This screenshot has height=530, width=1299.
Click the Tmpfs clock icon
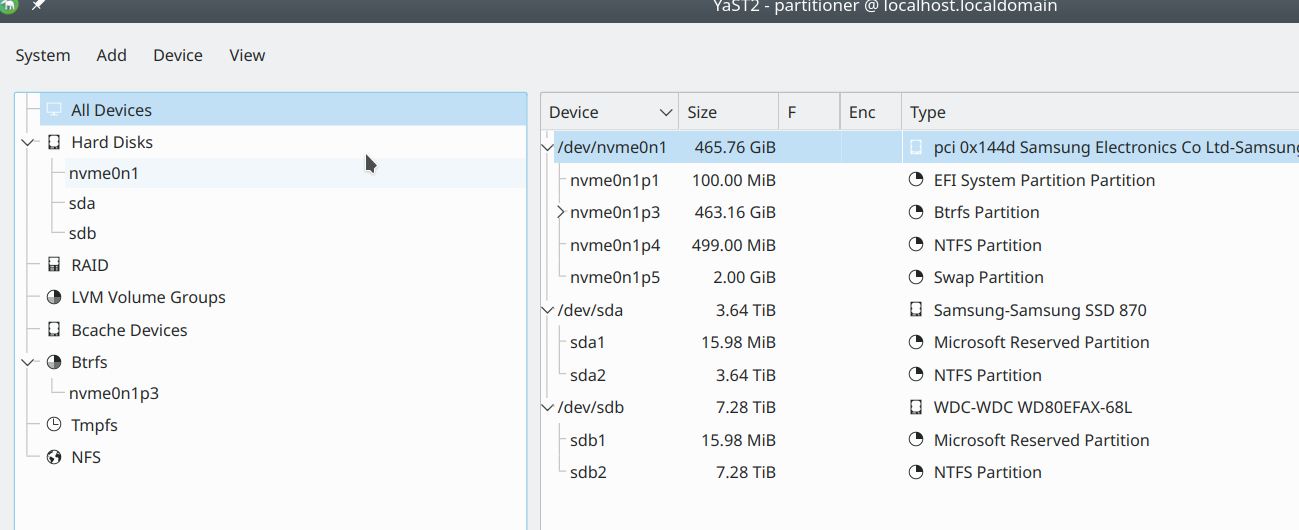point(54,425)
